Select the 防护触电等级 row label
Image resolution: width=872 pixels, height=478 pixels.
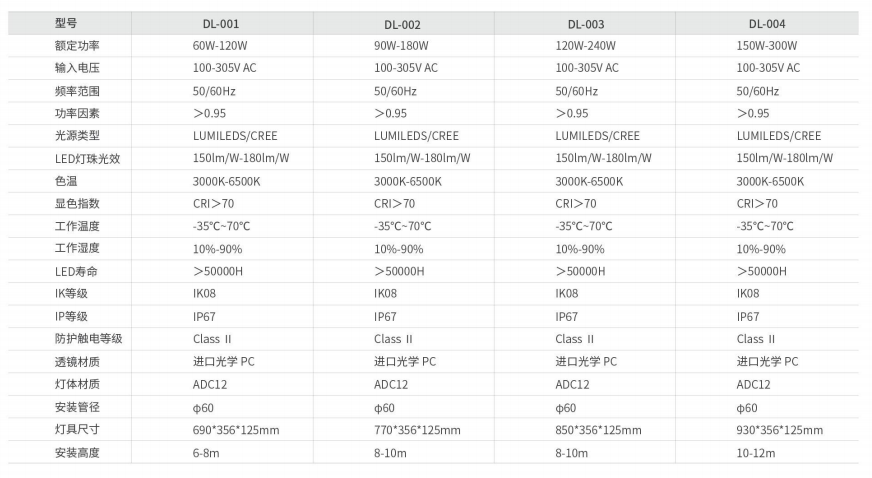(x=88, y=339)
